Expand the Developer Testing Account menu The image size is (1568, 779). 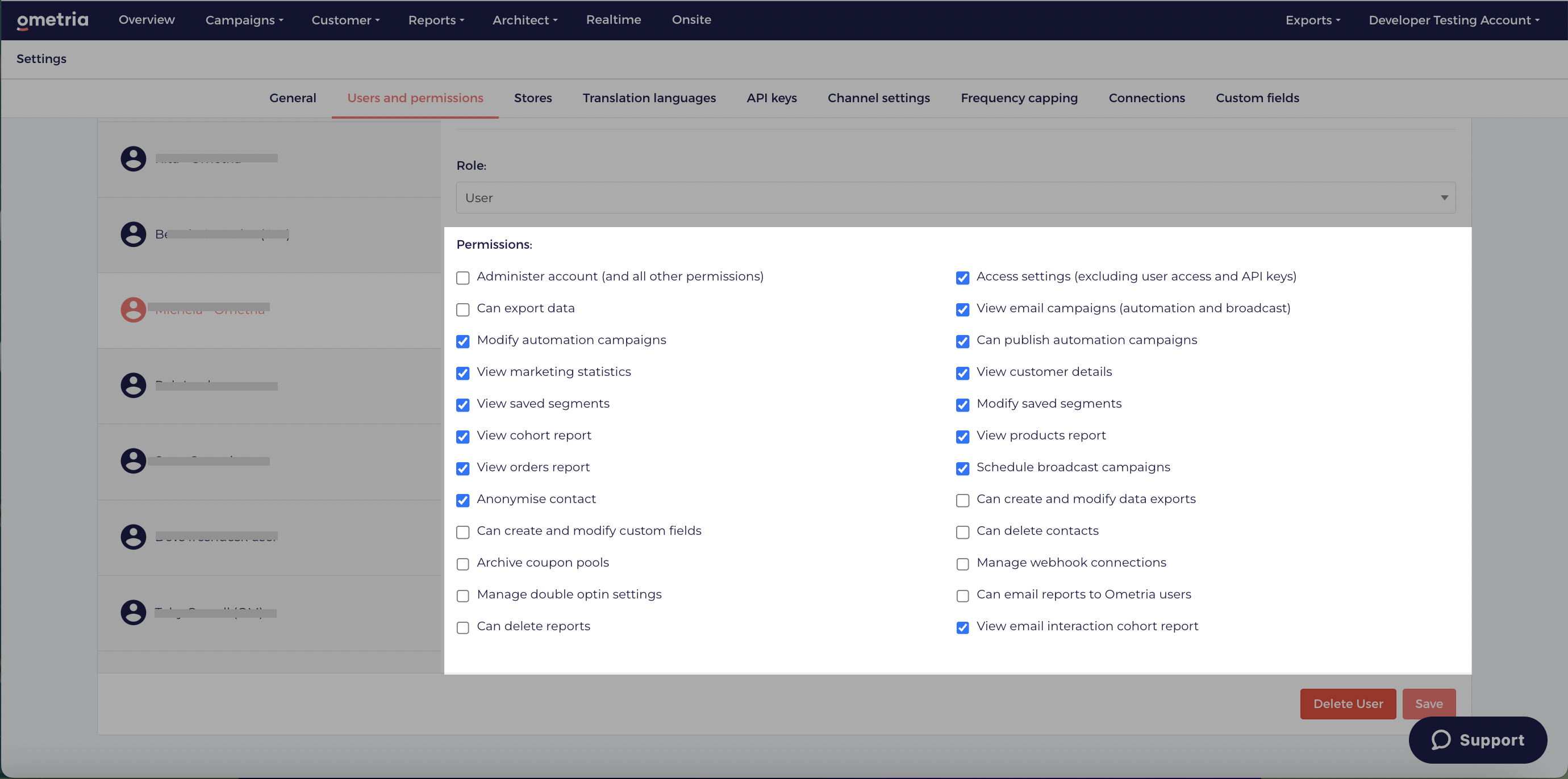tap(1453, 20)
